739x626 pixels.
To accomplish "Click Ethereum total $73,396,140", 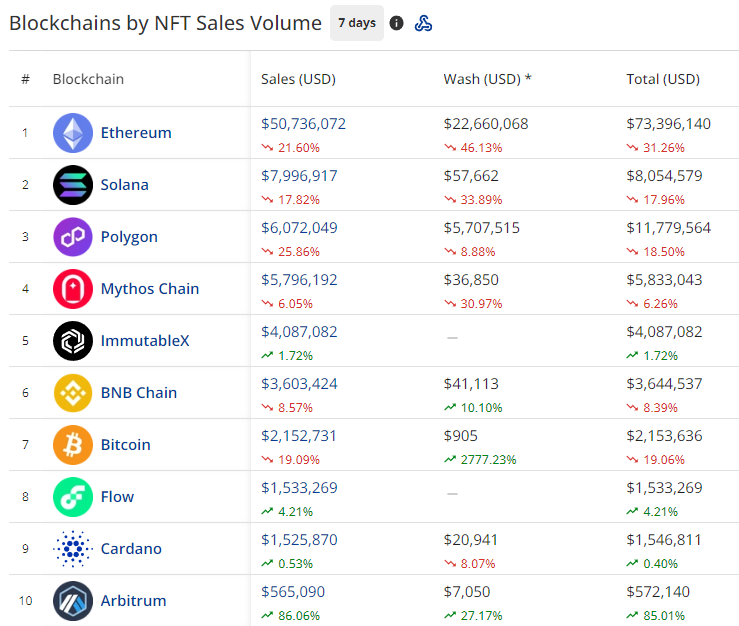I will (668, 124).
